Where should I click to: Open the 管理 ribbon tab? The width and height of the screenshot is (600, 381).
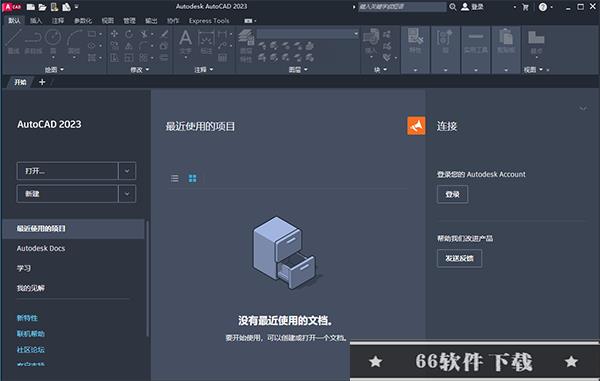click(x=129, y=21)
